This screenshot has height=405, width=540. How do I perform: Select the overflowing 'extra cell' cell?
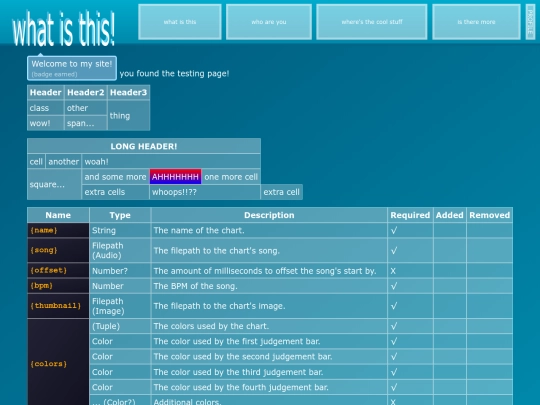tap(282, 192)
